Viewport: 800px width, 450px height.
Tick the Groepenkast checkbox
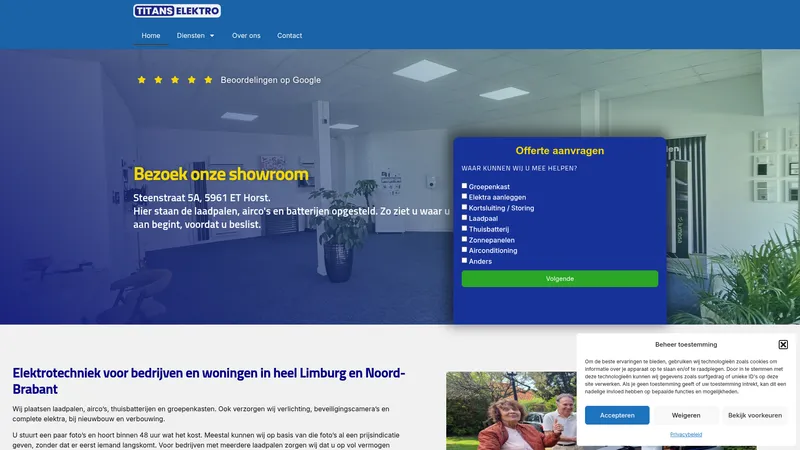[464, 186]
